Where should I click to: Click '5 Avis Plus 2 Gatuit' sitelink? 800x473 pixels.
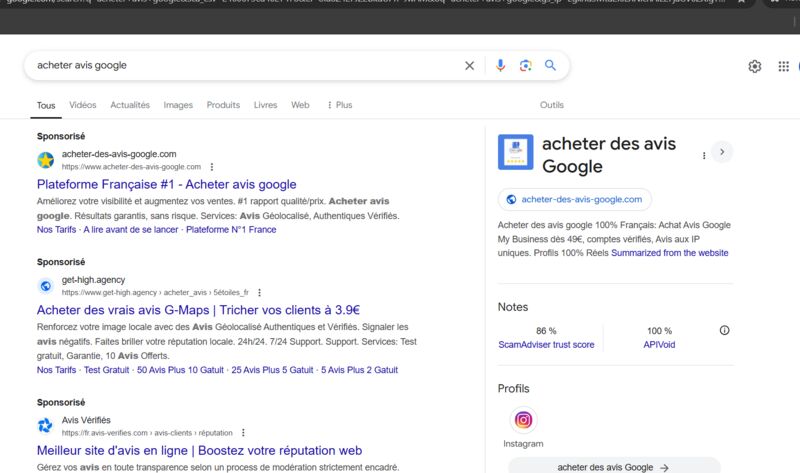(x=359, y=370)
